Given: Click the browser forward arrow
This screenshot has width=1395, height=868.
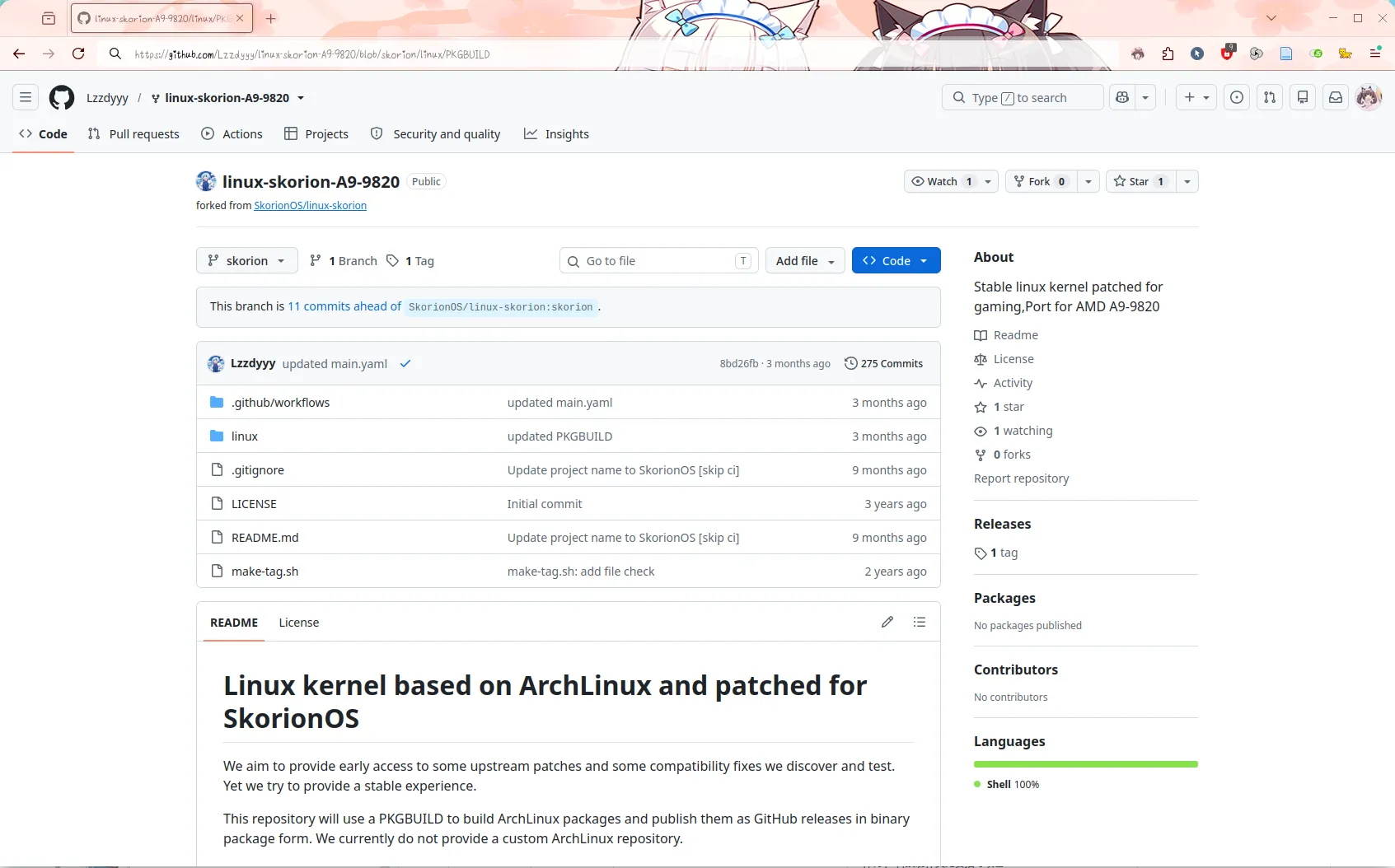Looking at the screenshot, I should pyautogui.click(x=49, y=54).
